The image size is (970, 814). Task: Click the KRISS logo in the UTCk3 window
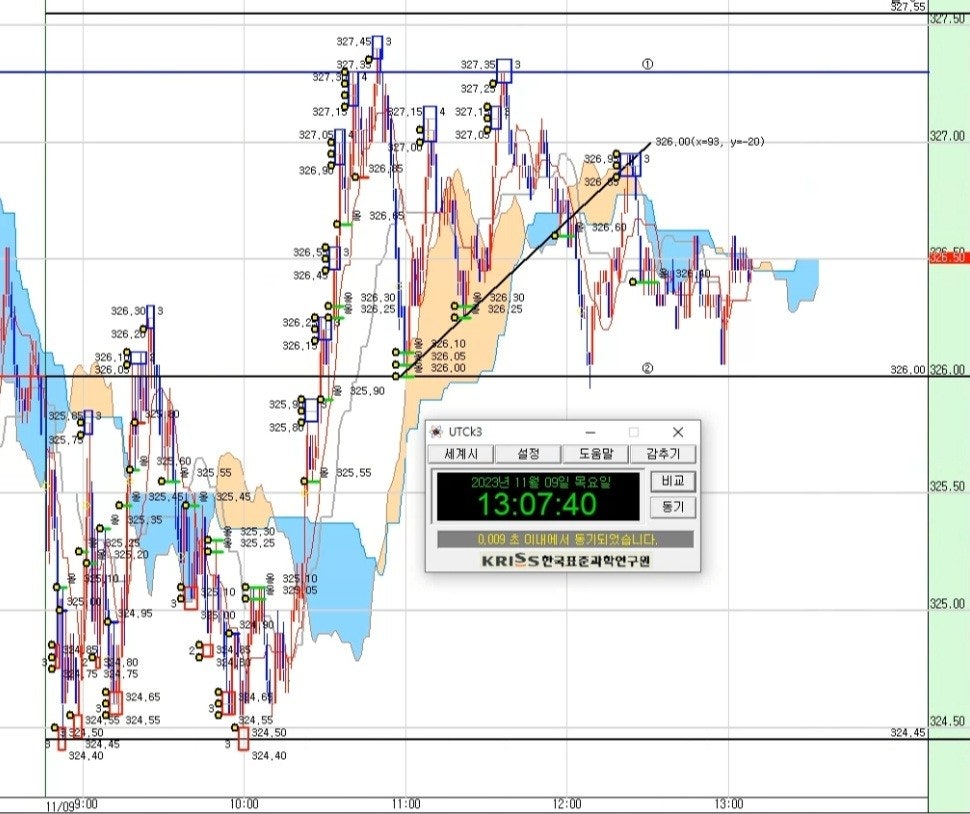point(565,560)
